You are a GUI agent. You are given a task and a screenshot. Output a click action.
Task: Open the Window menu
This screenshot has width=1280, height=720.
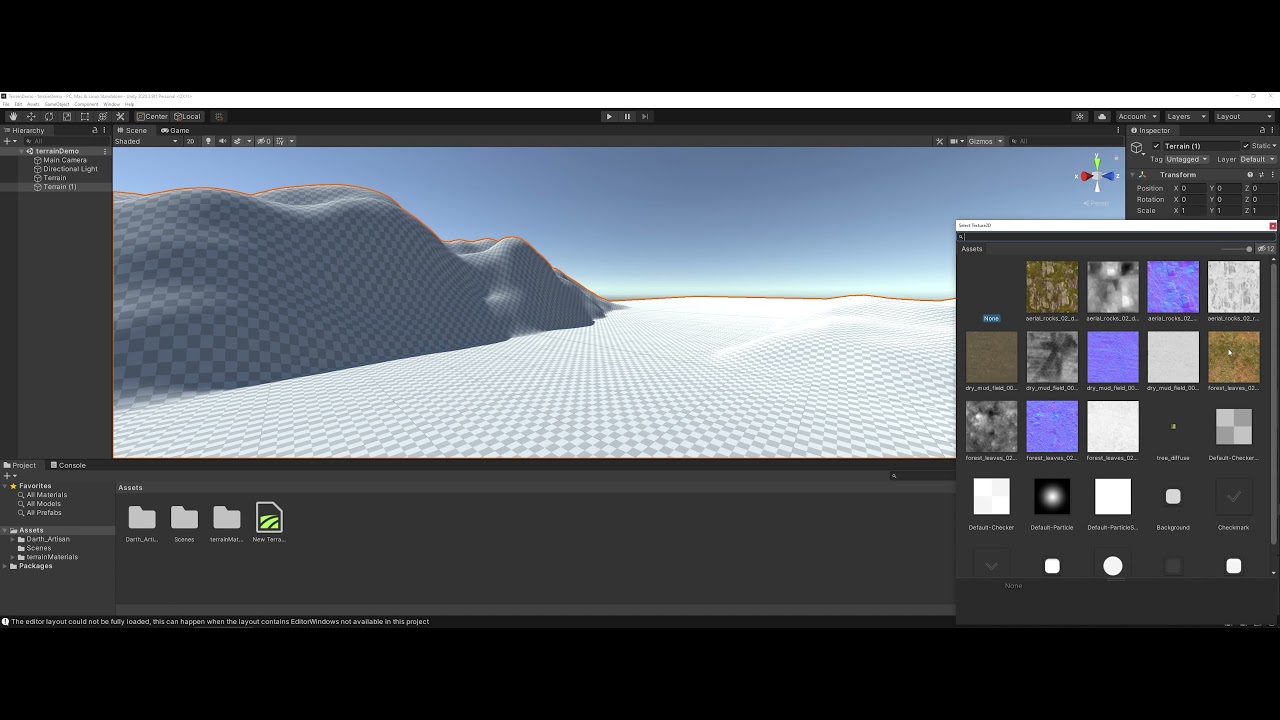[112, 104]
